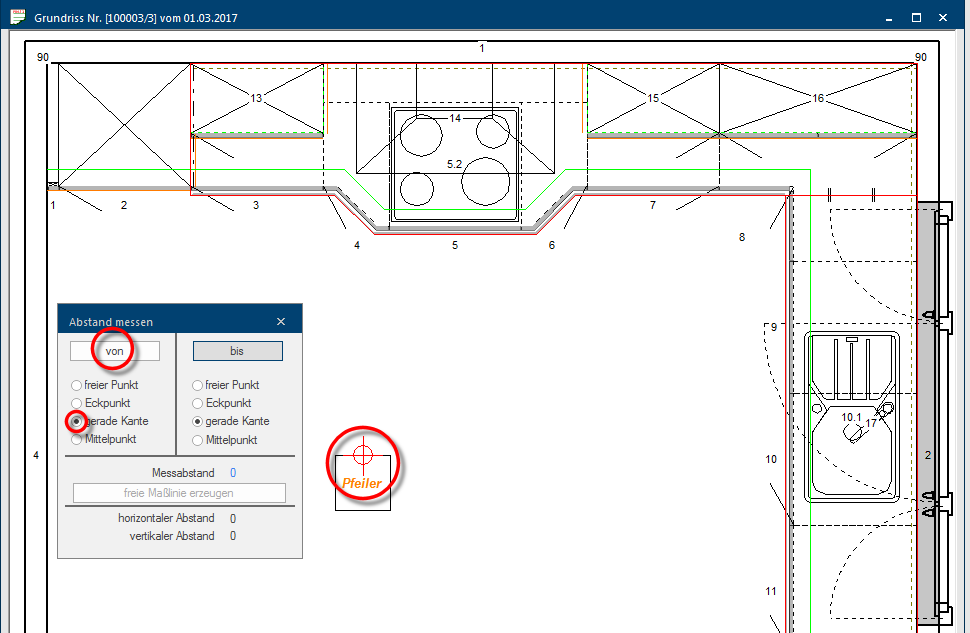
Task: Select the corner cabinet labeled 2
Action: (x=124, y=126)
